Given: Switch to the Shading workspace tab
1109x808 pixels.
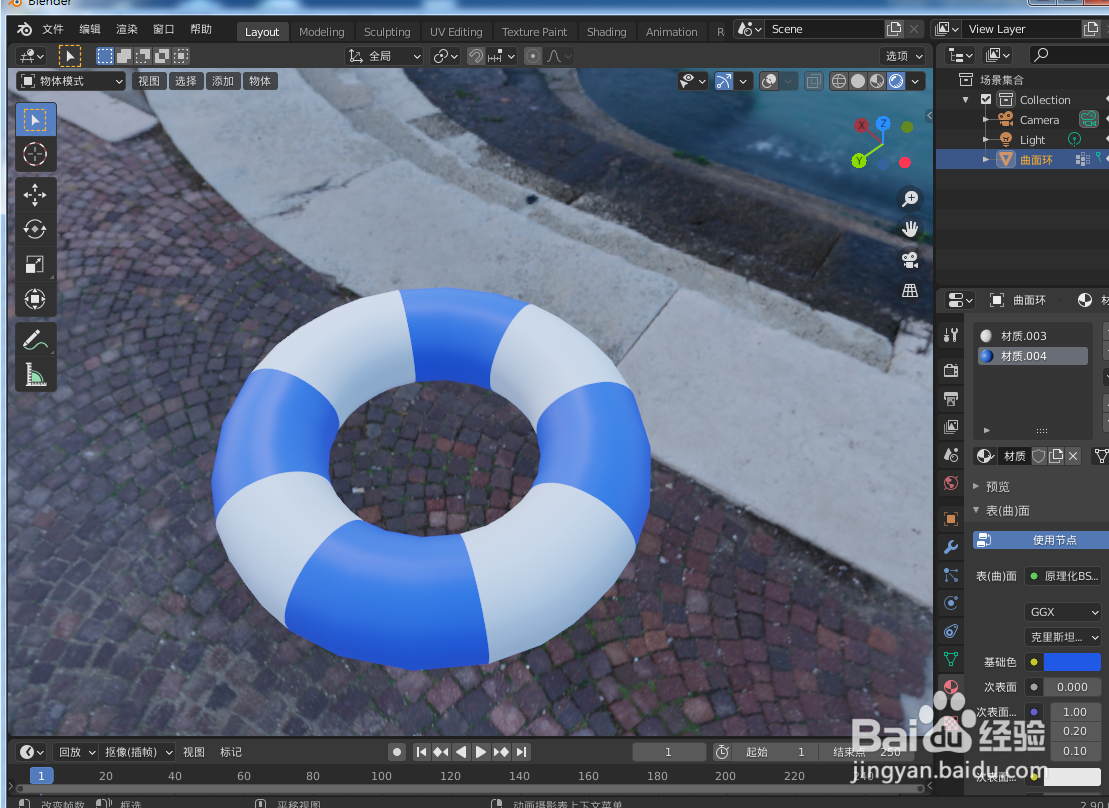Looking at the screenshot, I should (x=607, y=31).
